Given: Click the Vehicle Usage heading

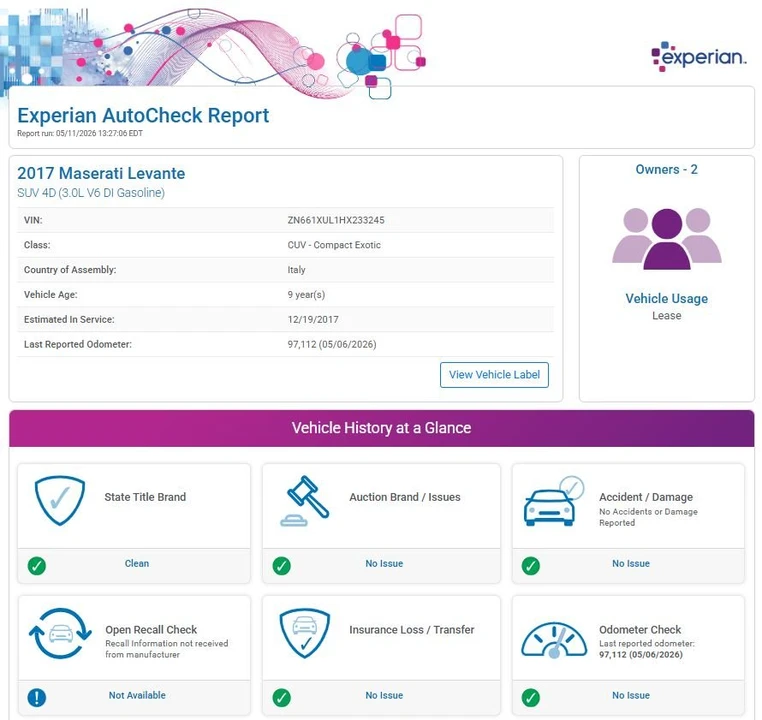Looking at the screenshot, I should coord(666,298).
